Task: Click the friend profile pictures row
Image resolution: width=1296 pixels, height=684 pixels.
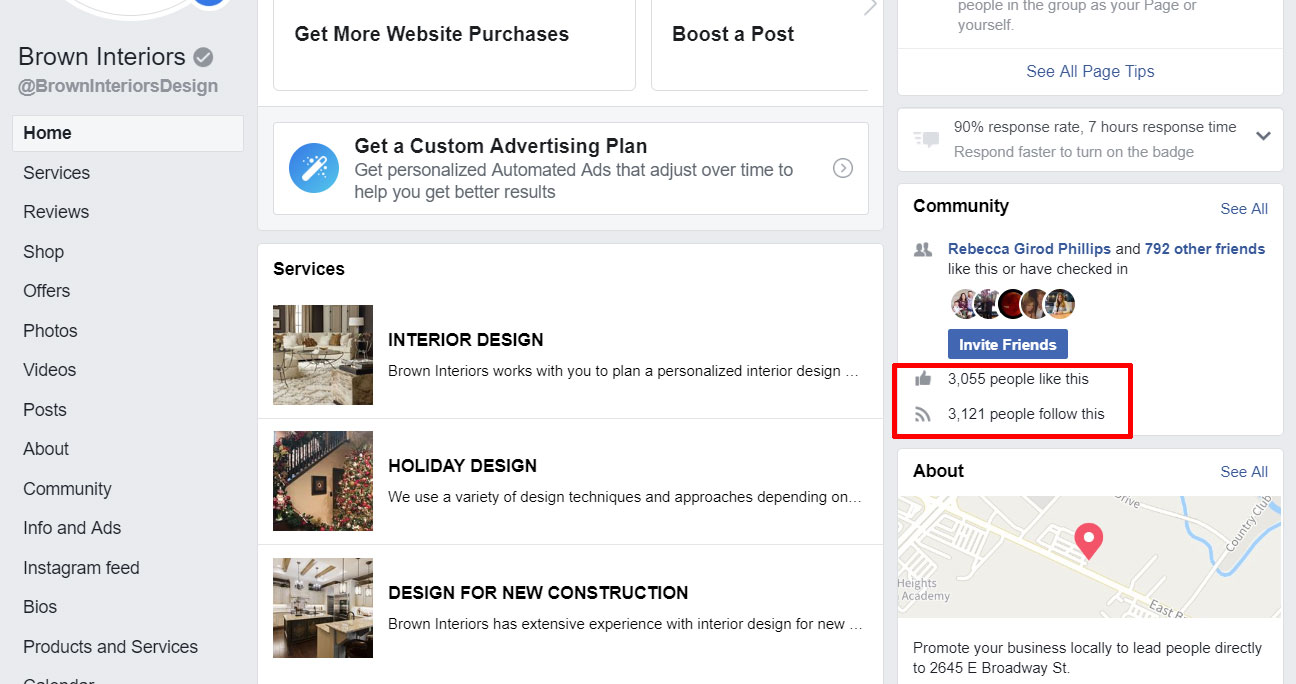Action: [1013, 304]
